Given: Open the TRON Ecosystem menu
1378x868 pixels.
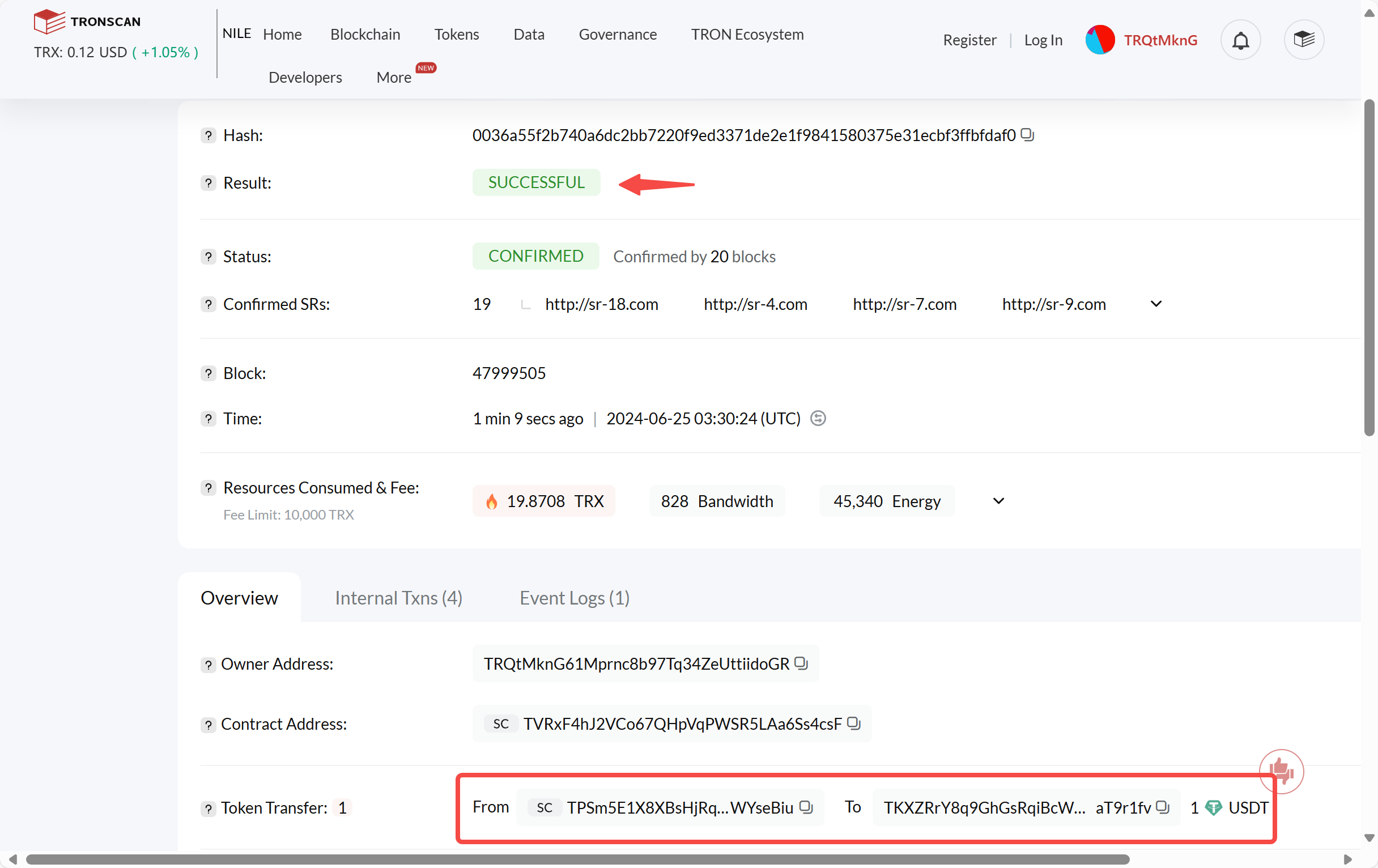Looking at the screenshot, I should 747,35.
